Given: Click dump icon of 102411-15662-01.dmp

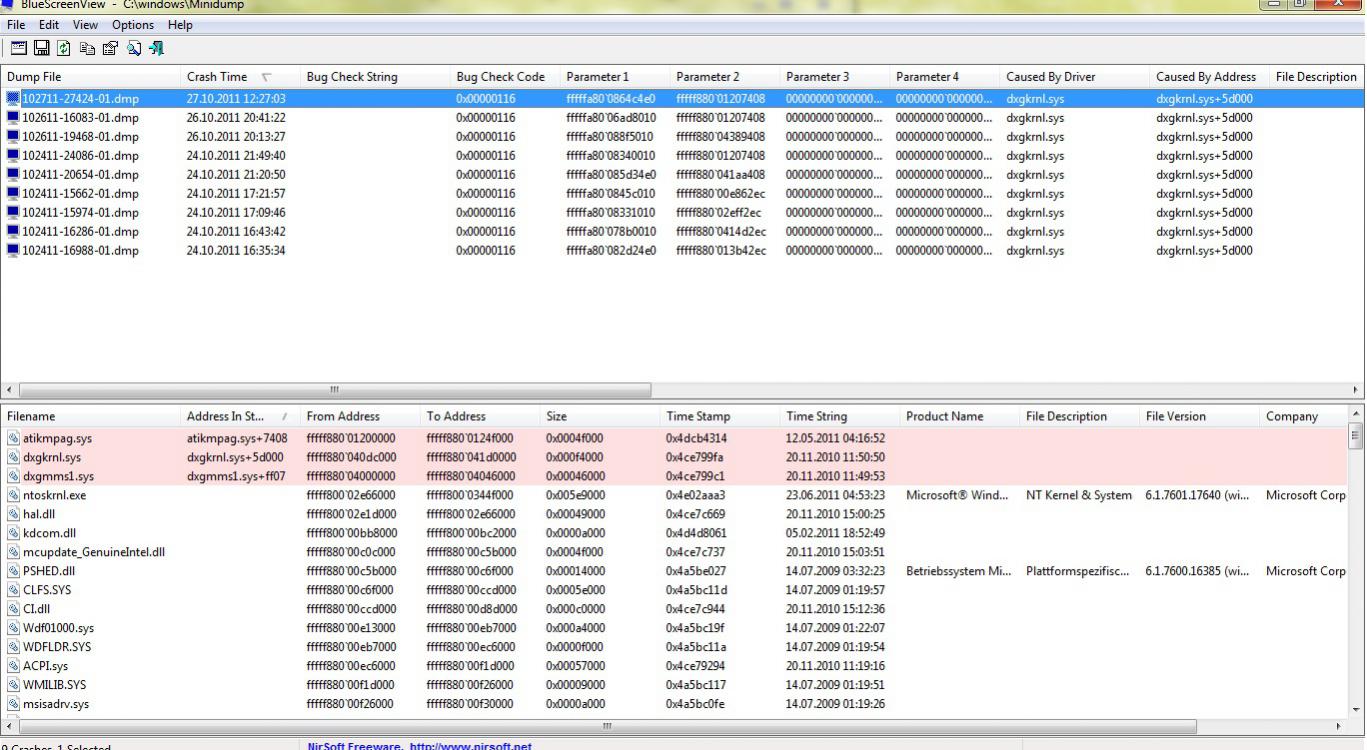Looking at the screenshot, I should pyautogui.click(x=13, y=194).
